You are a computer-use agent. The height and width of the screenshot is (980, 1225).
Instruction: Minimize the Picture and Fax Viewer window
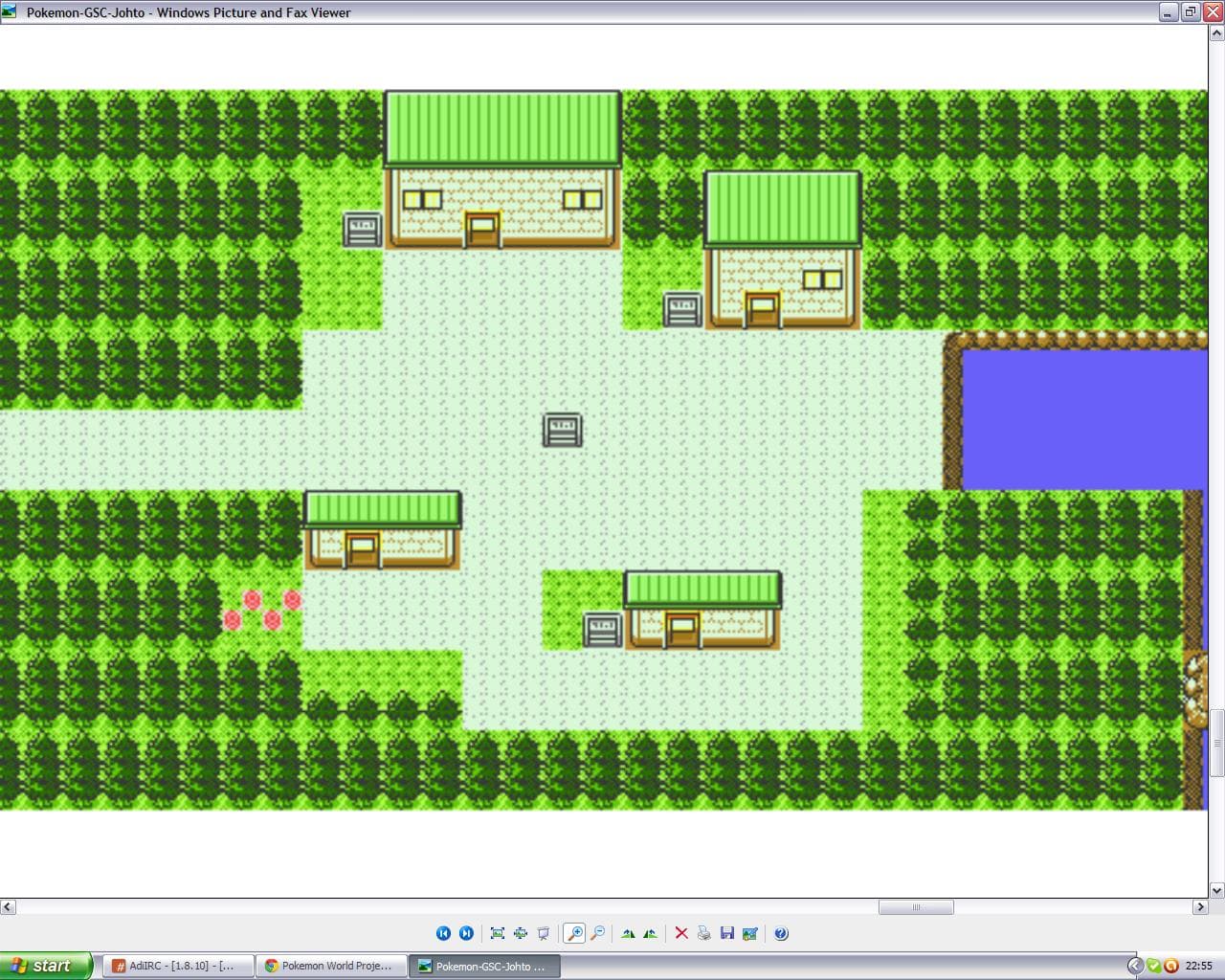(1169, 12)
